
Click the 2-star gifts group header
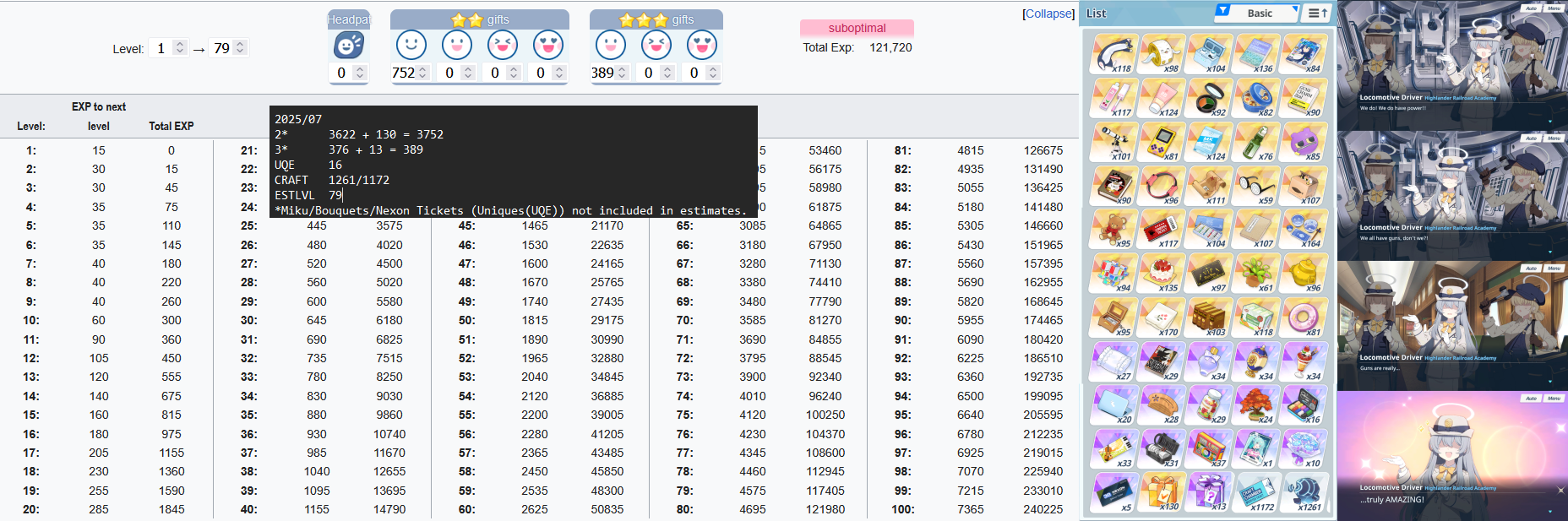tap(480, 19)
